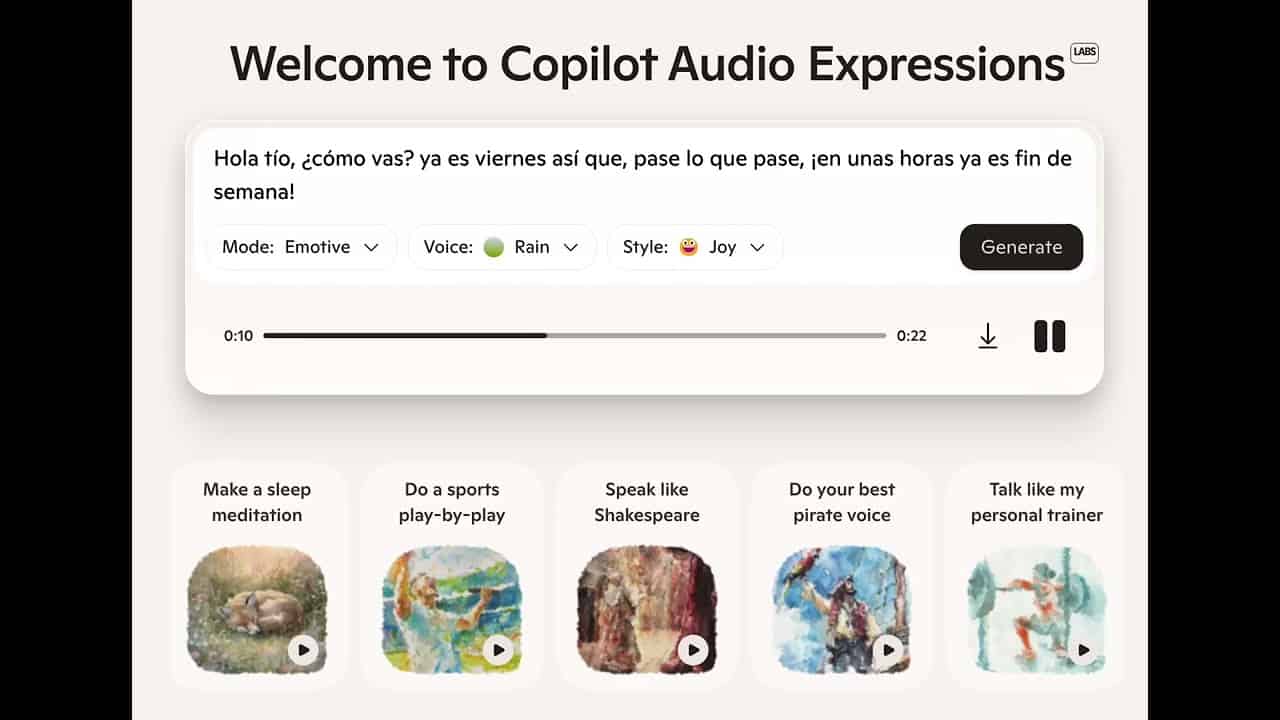The height and width of the screenshot is (720, 1280).
Task: Choose the Speak like Shakespeare card
Action: (x=647, y=575)
